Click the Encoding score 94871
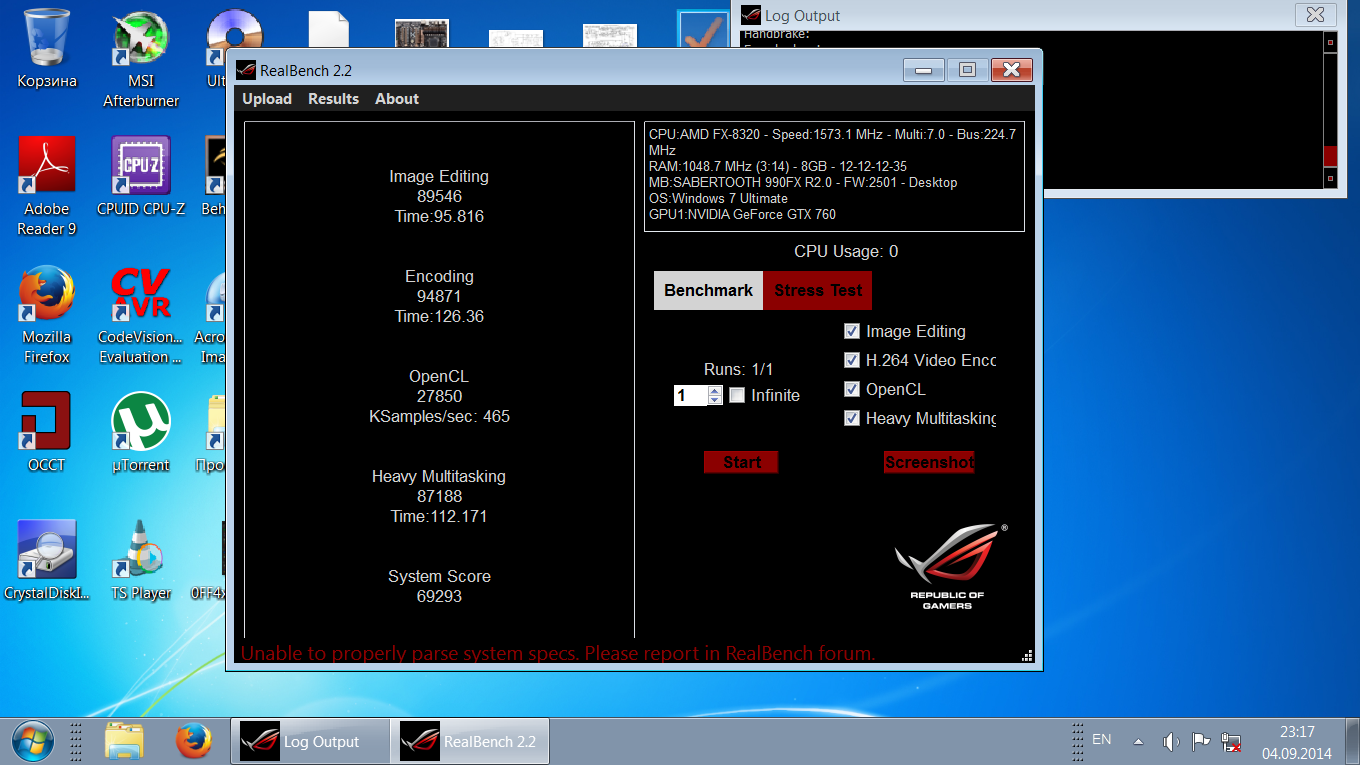The height and width of the screenshot is (765, 1360). pyautogui.click(x=439, y=296)
